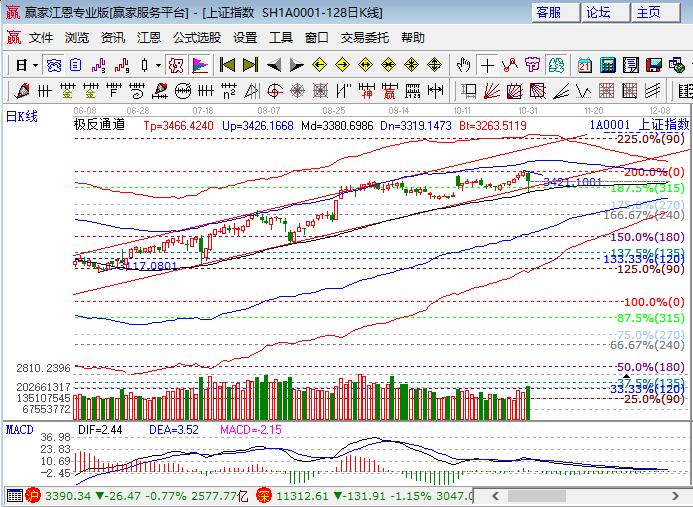This screenshot has width=693, height=507.
Task: Select the crosshair cursor tool
Action: click(487, 65)
